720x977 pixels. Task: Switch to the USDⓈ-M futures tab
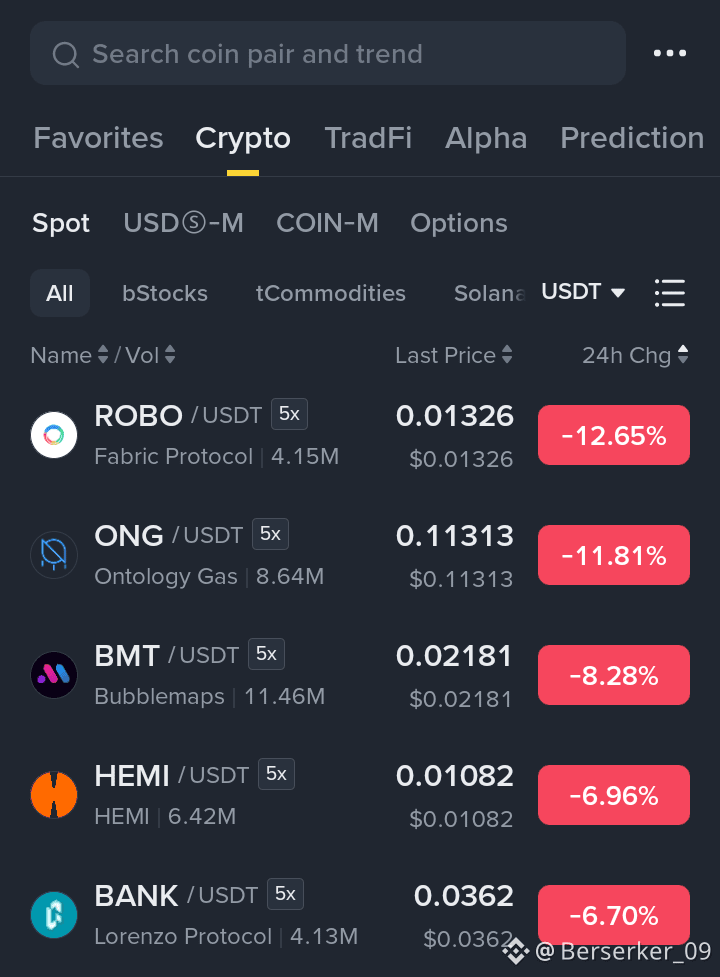point(183,223)
